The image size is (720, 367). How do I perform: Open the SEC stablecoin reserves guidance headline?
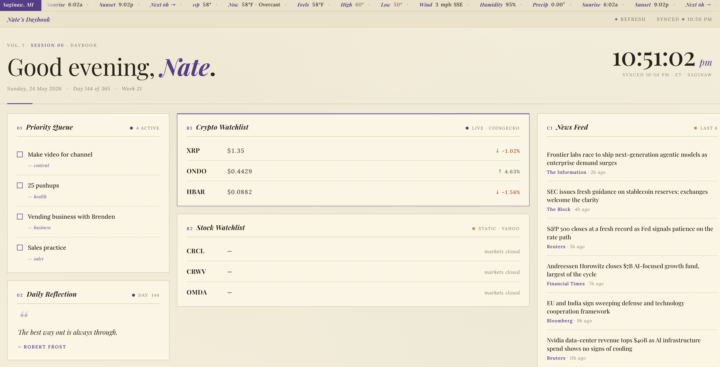pos(627,196)
